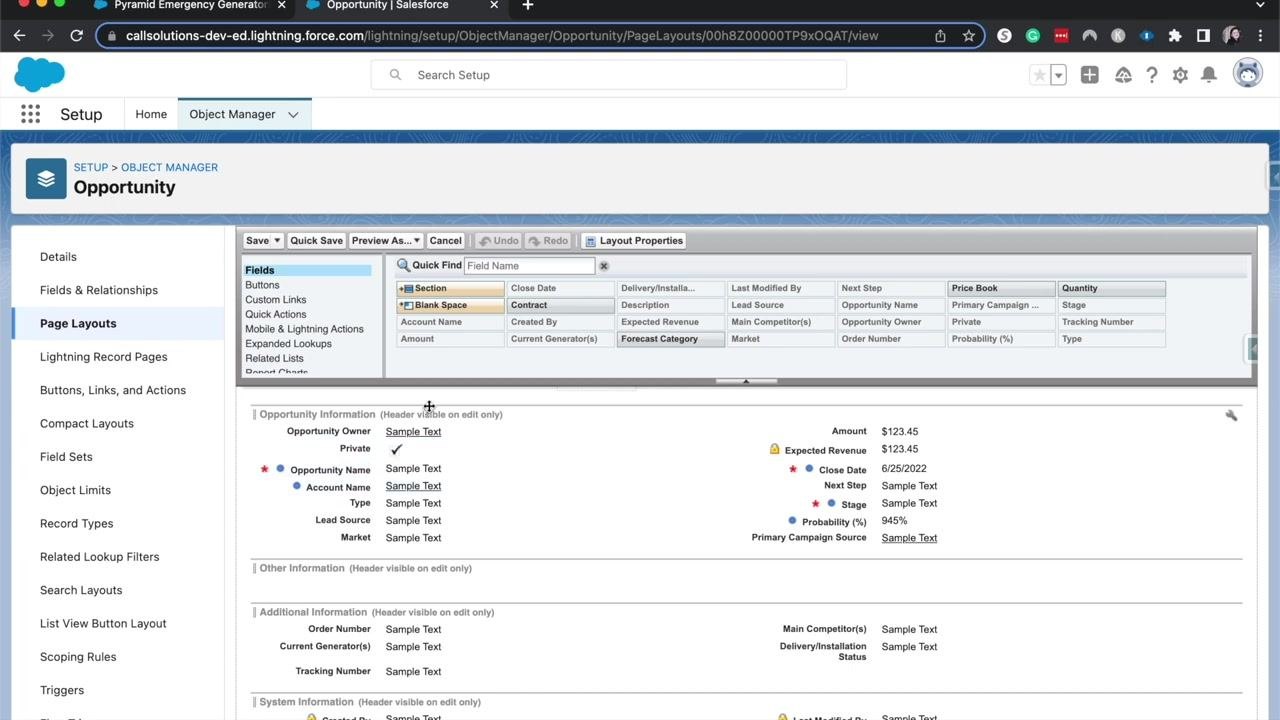Select Mobile & Lightning Actions category

point(304,329)
